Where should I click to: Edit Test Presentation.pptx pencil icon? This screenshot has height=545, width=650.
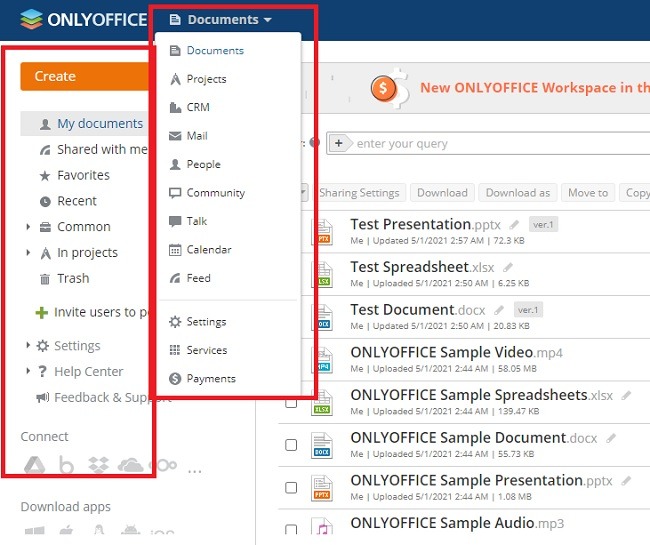click(x=514, y=225)
